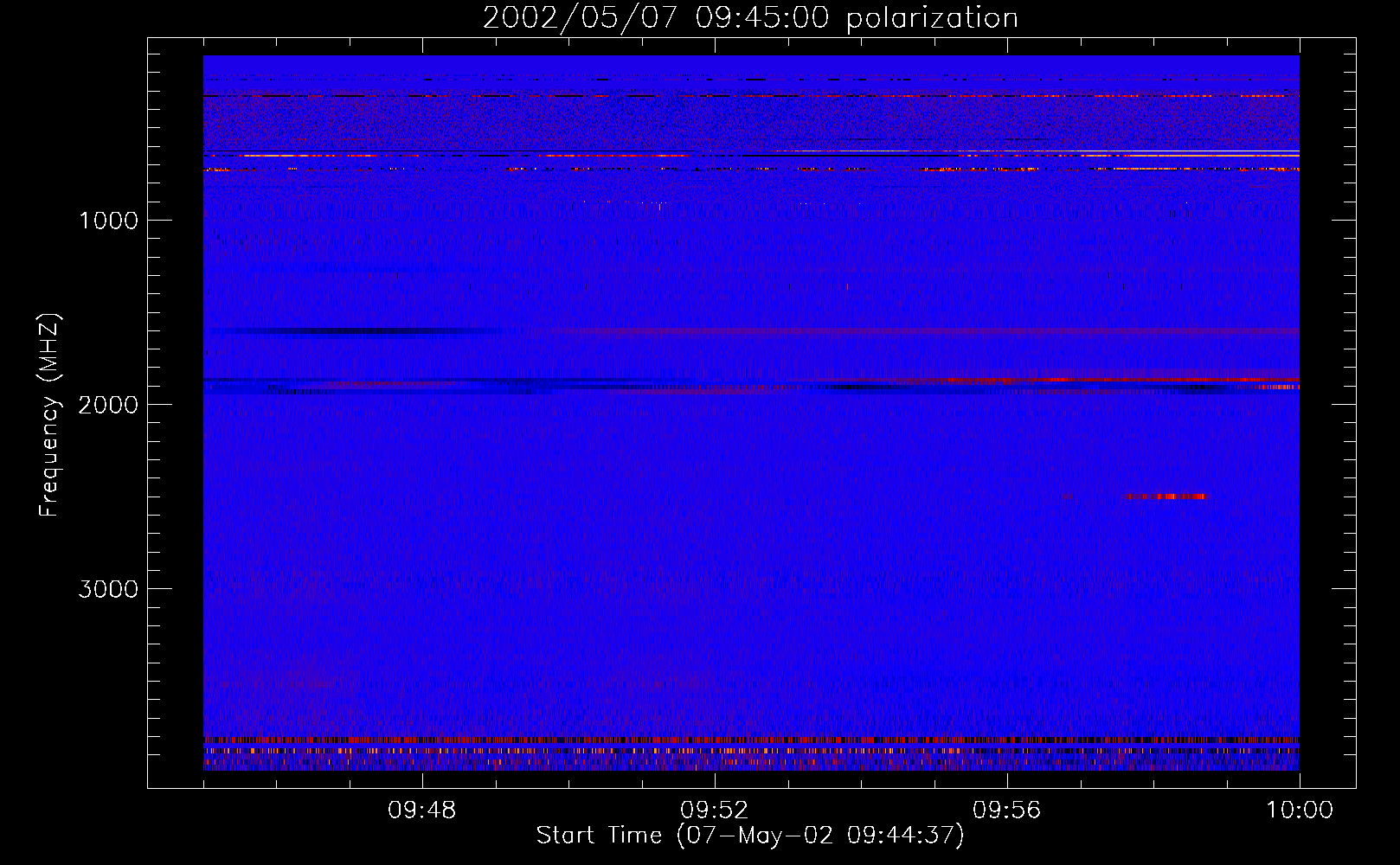Select the 1000 frequency axis label

108,221
